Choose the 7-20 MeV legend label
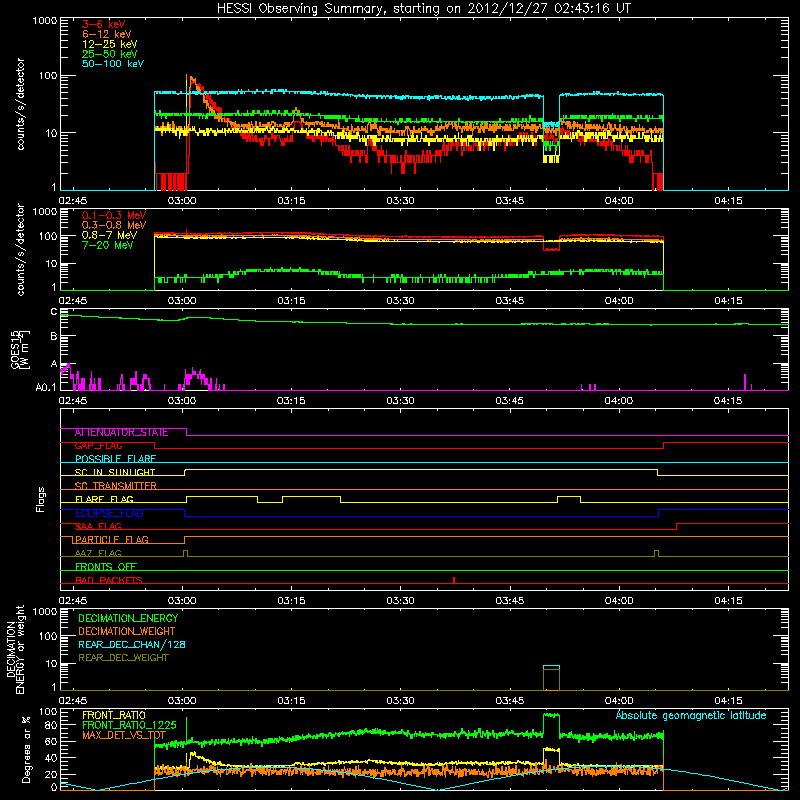This screenshot has height=800, width=800. click(108, 245)
